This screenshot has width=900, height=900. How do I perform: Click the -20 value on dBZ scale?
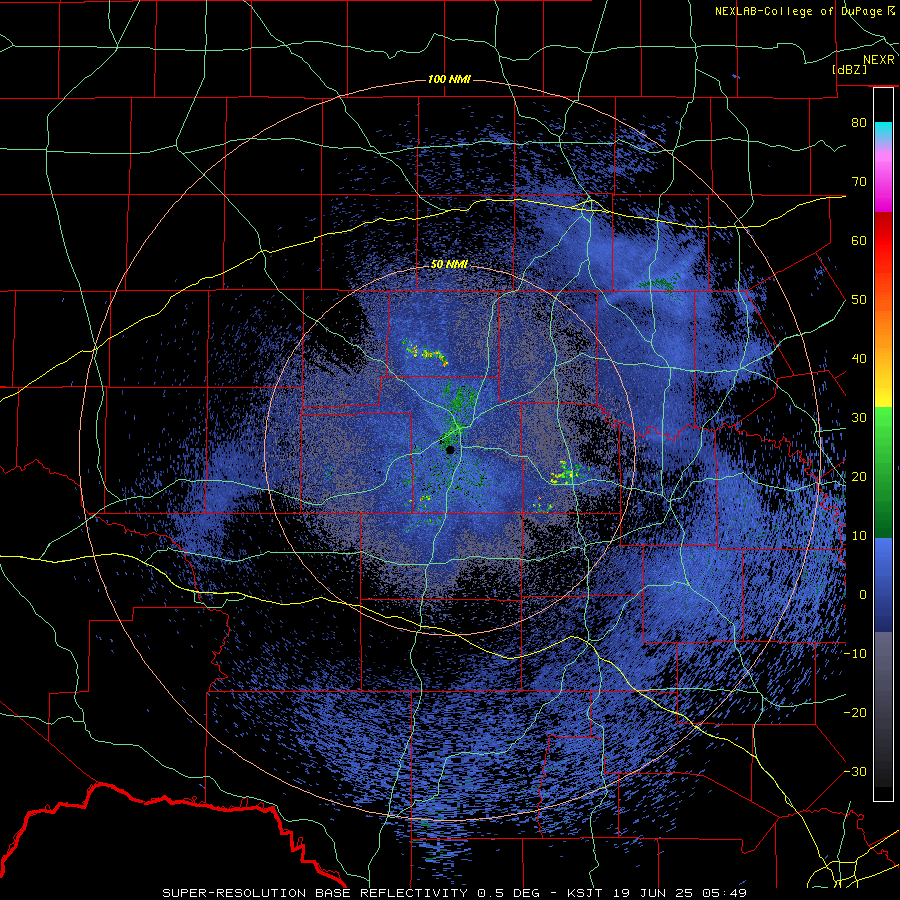click(x=855, y=713)
